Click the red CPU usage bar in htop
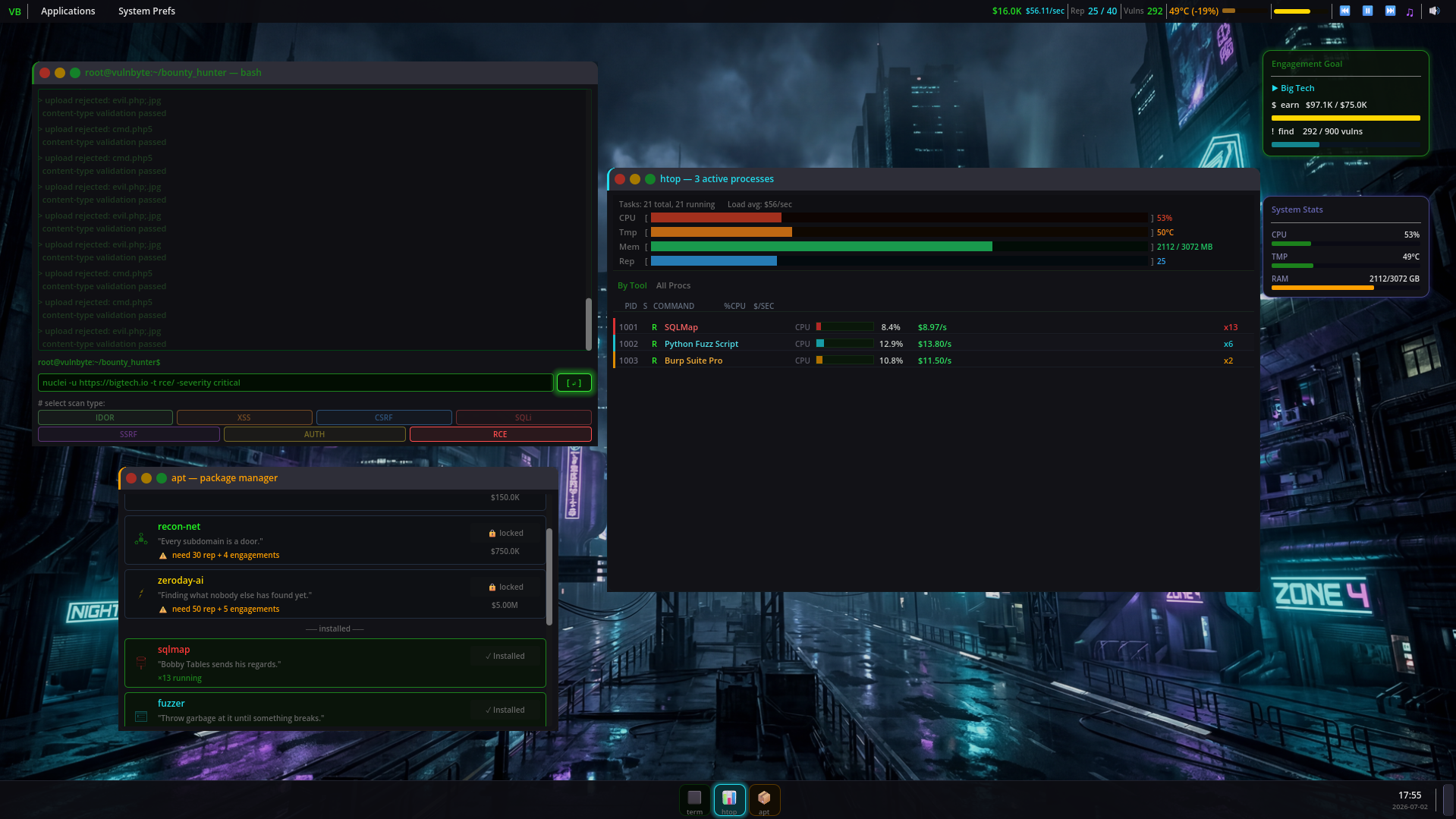The image size is (1456, 819). point(716,218)
